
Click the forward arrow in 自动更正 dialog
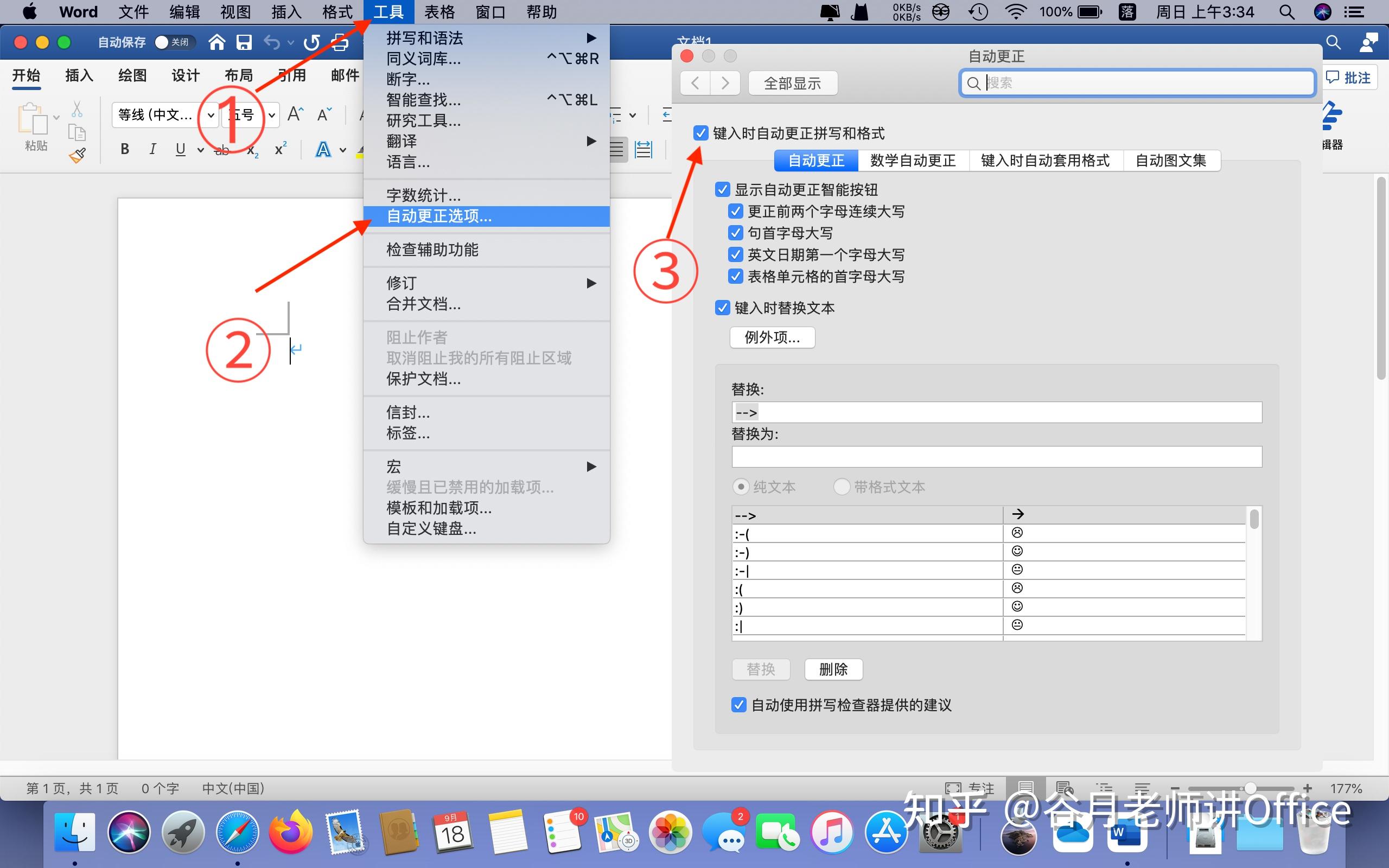point(725,83)
